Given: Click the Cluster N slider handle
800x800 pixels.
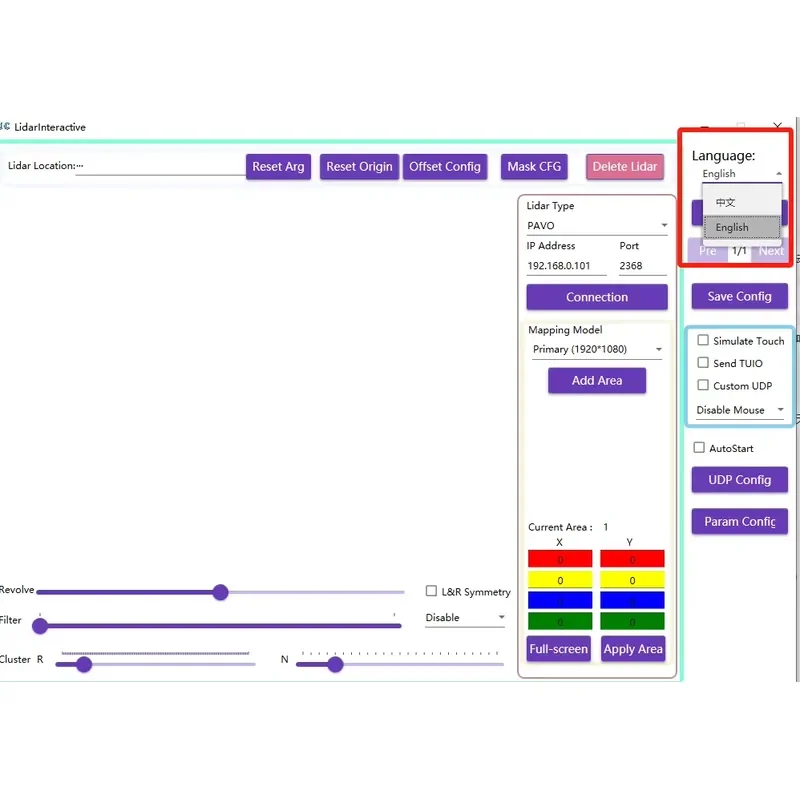Looking at the screenshot, I should (x=335, y=664).
